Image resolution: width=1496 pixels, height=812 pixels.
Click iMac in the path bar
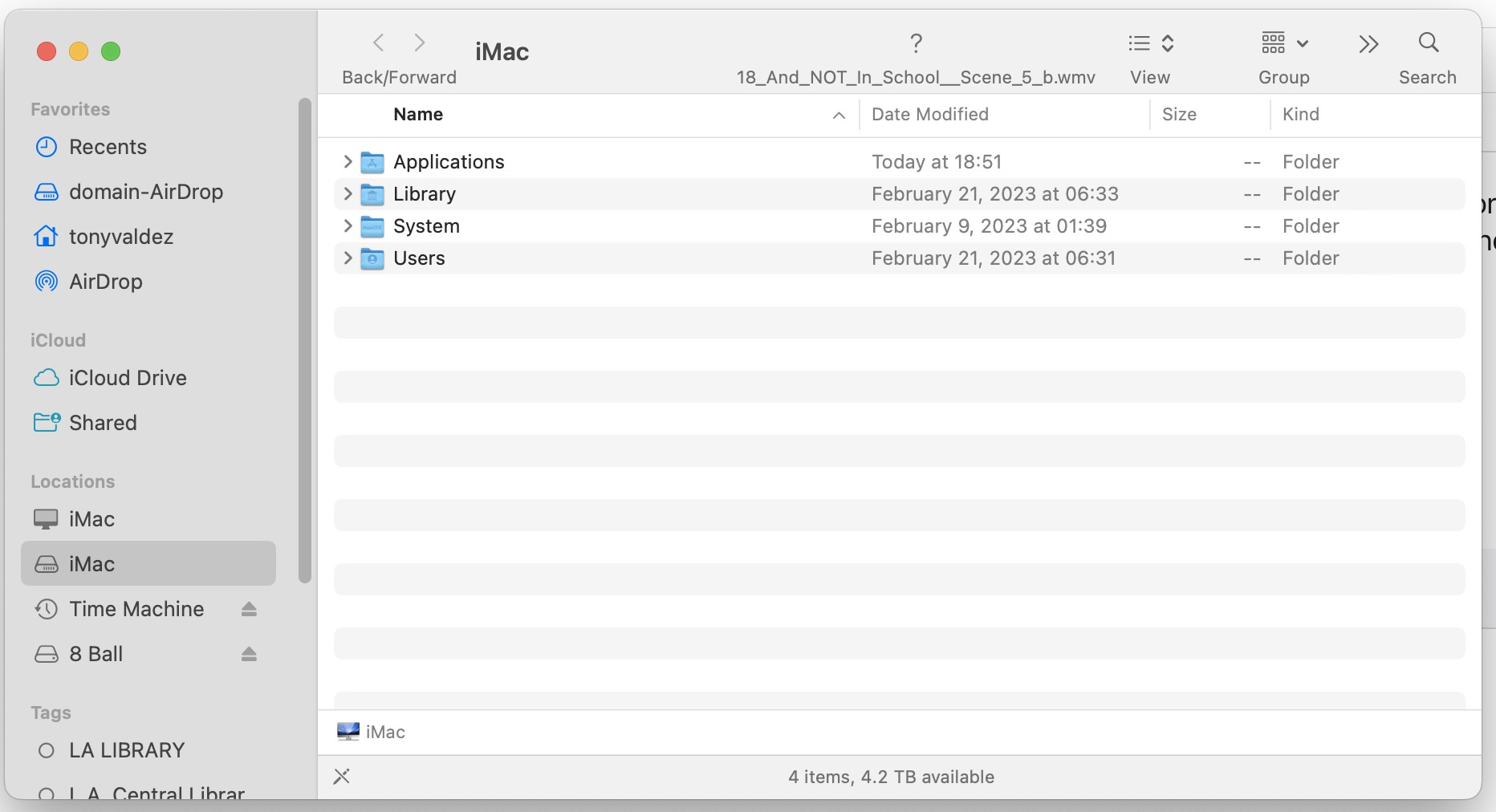click(x=371, y=732)
